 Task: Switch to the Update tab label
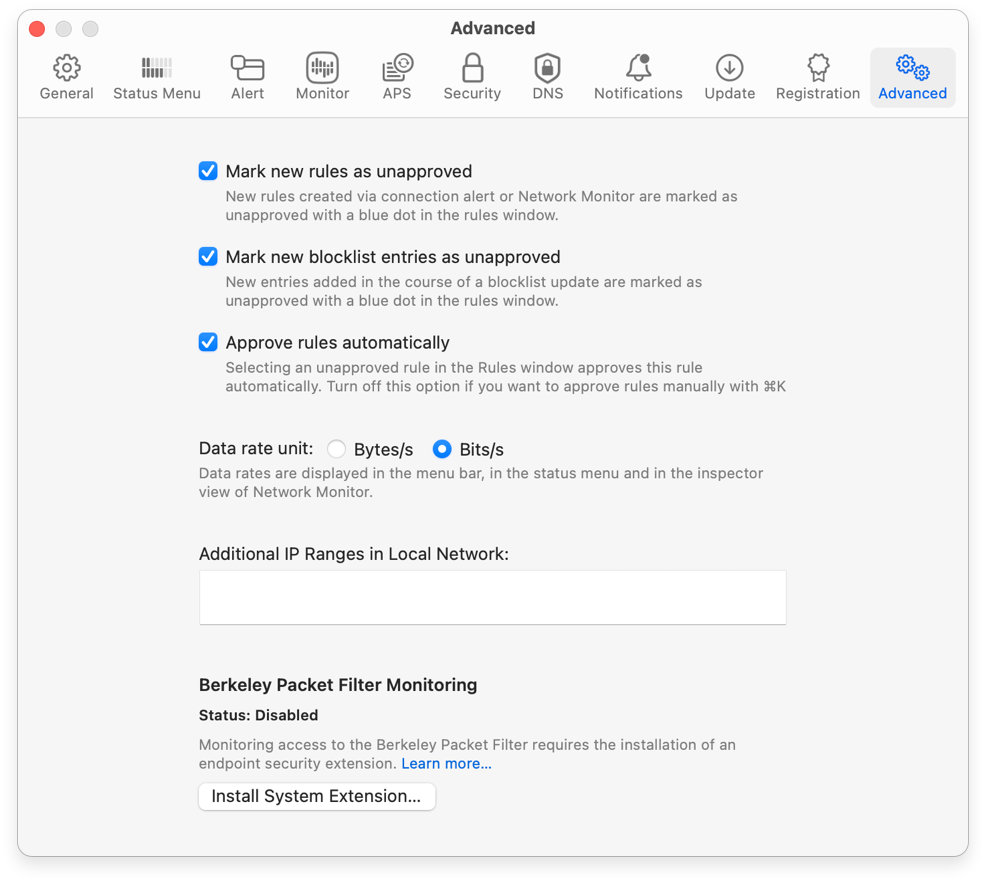(729, 93)
